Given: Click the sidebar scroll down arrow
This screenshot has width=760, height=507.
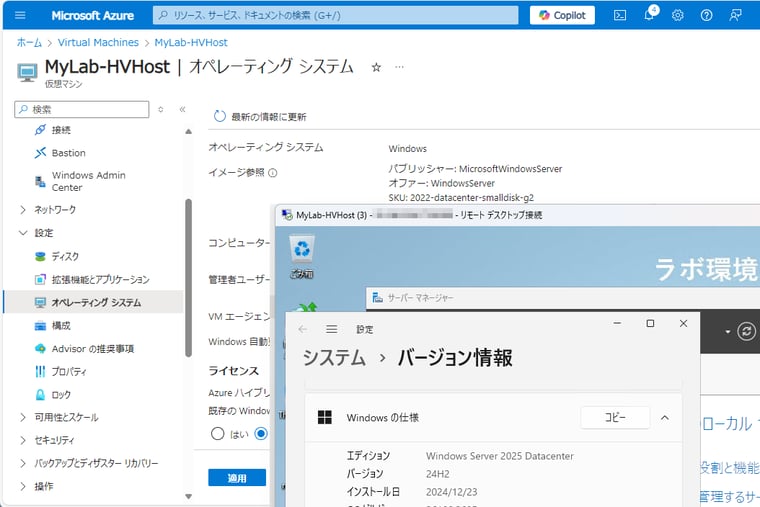Looking at the screenshot, I should tap(188, 496).
